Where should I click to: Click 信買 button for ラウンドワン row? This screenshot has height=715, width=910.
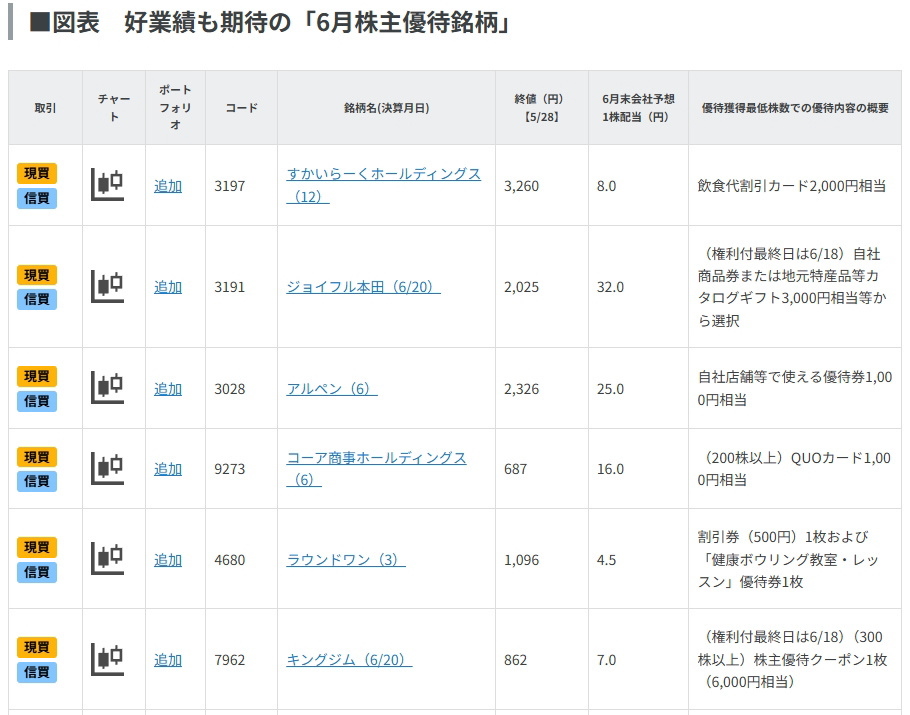[37, 572]
